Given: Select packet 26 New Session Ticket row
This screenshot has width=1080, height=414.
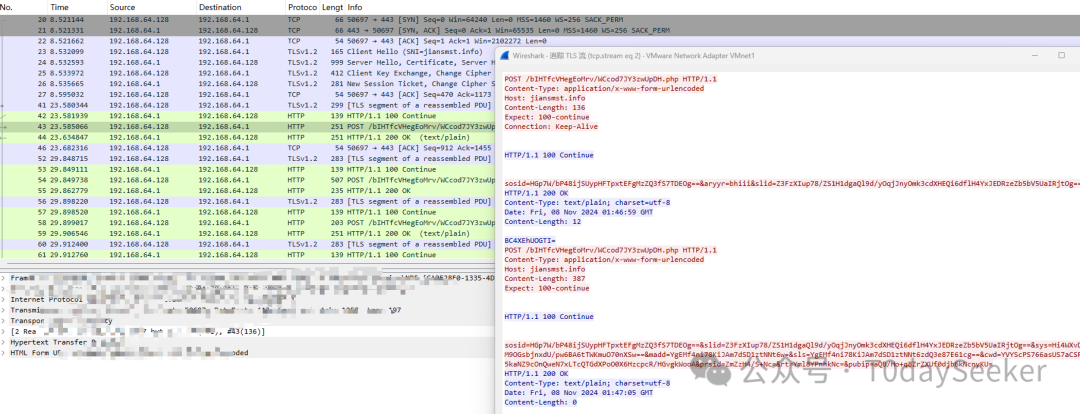Looking at the screenshot, I should pyautogui.click(x=248, y=84).
